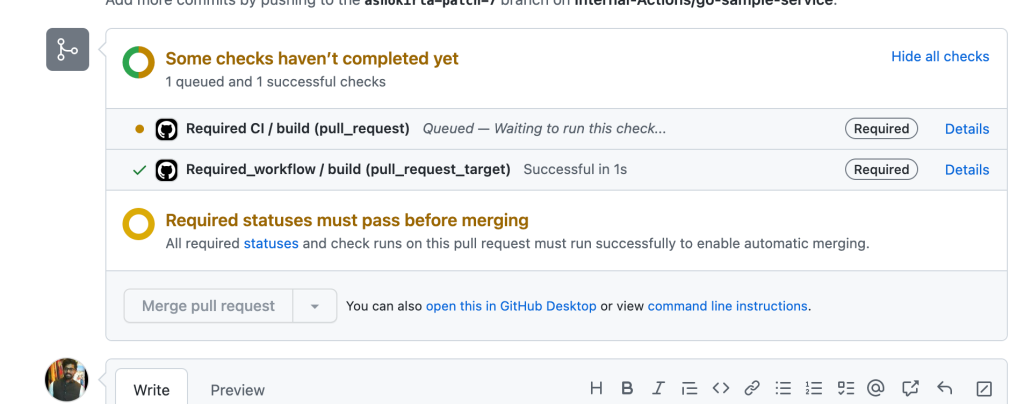1024x404 pixels.
Task: Reference an issue or pull request icon
Action: 910,389
